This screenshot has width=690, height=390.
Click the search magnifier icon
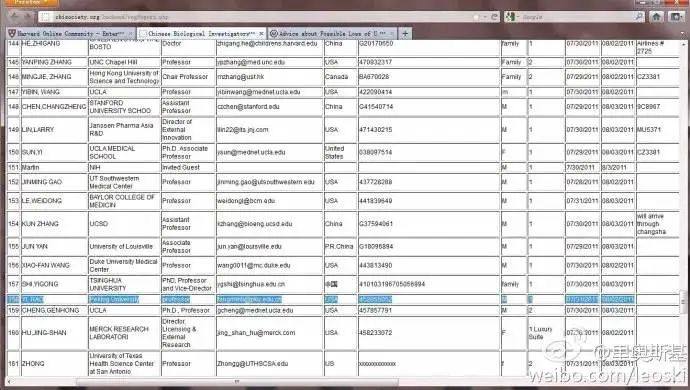point(639,17)
